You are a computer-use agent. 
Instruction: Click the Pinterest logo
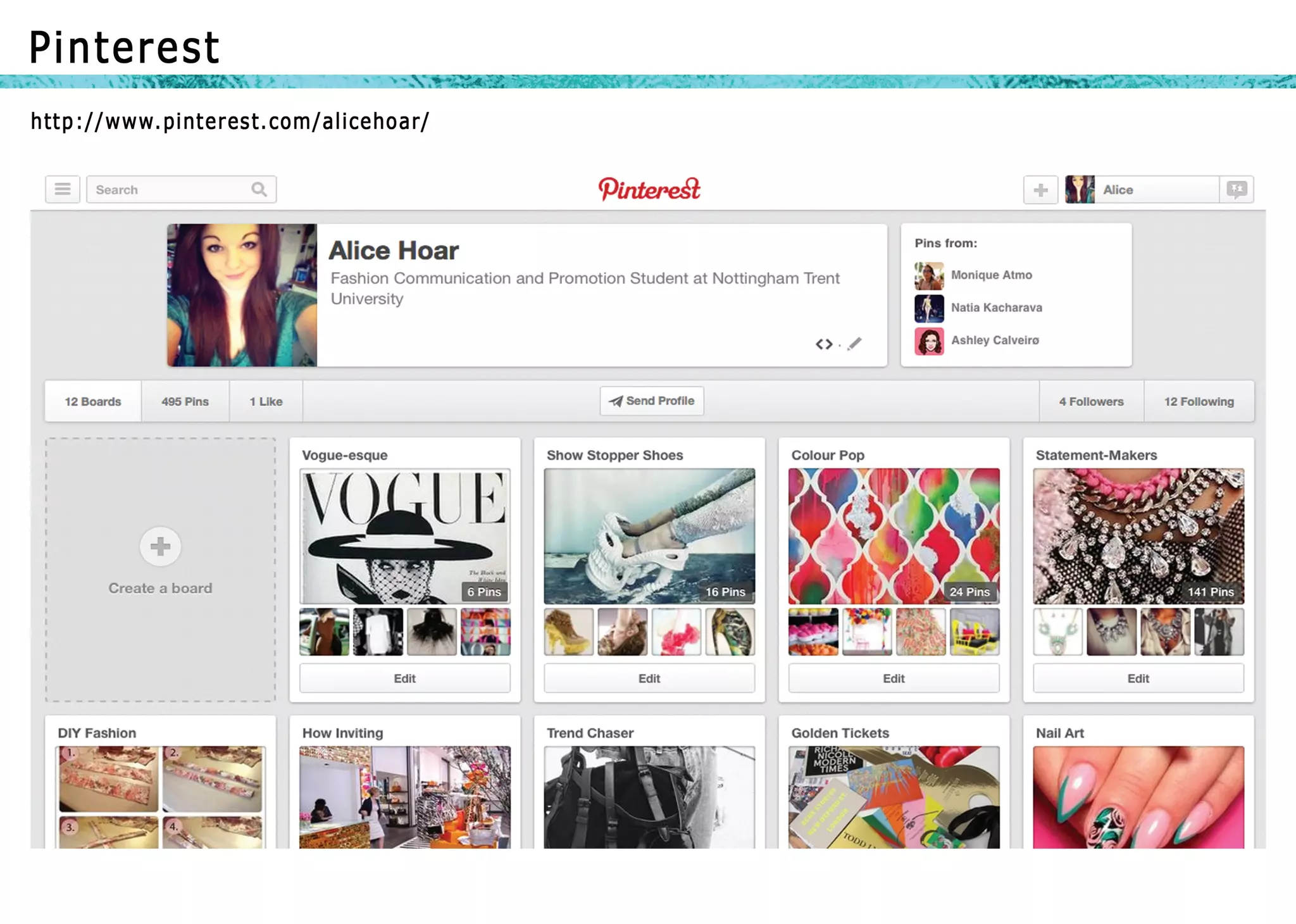click(x=649, y=189)
